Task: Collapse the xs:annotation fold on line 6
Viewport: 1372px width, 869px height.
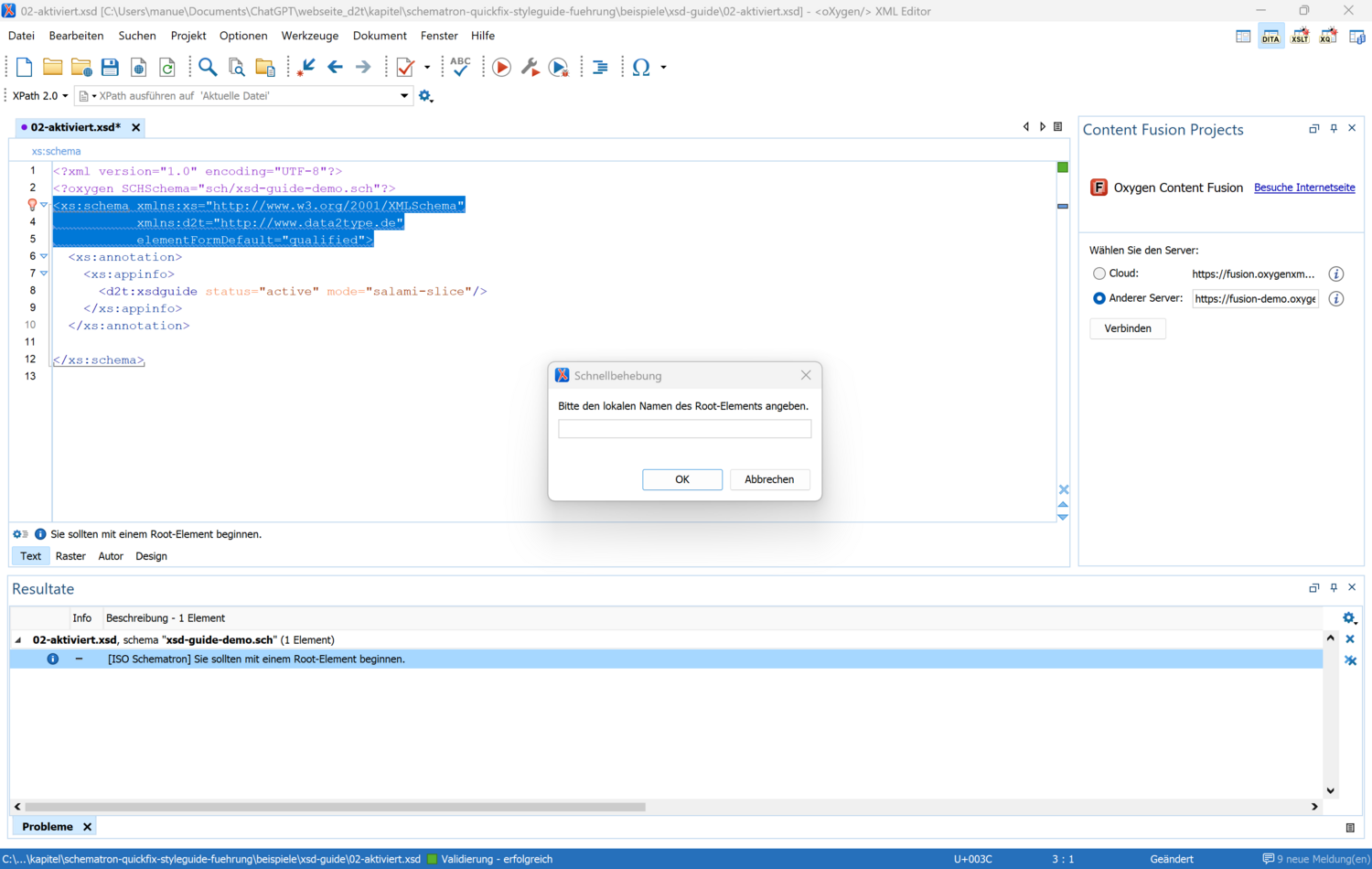Action: [44, 257]
